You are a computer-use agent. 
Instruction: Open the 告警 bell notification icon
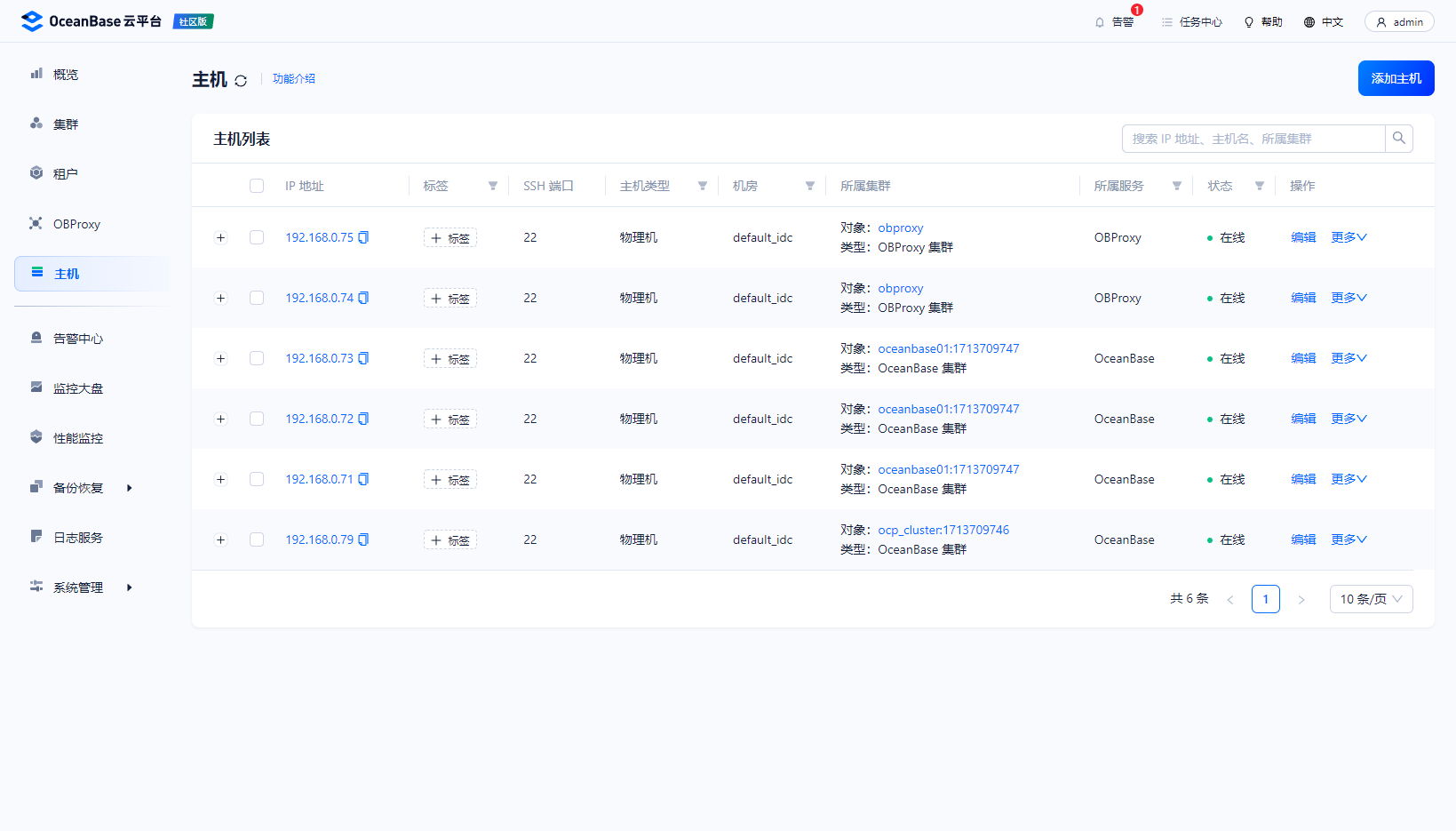click(x=1100, y=22)
